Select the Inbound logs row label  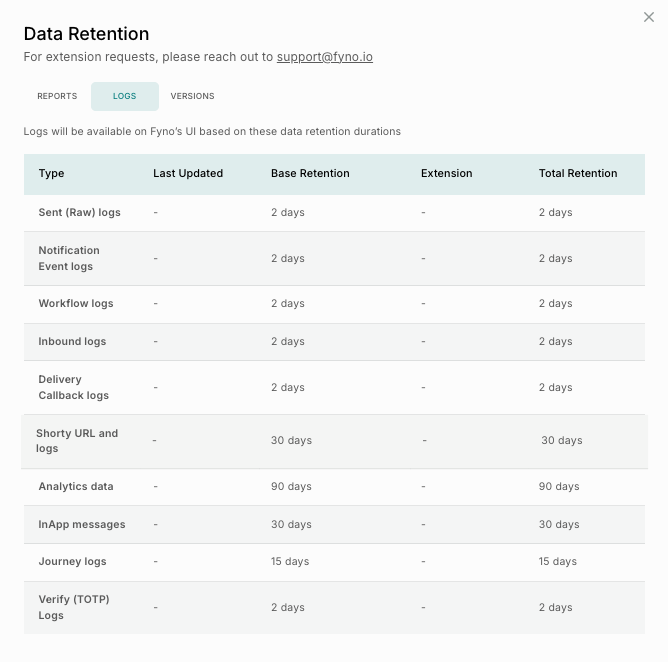point(72,341)
